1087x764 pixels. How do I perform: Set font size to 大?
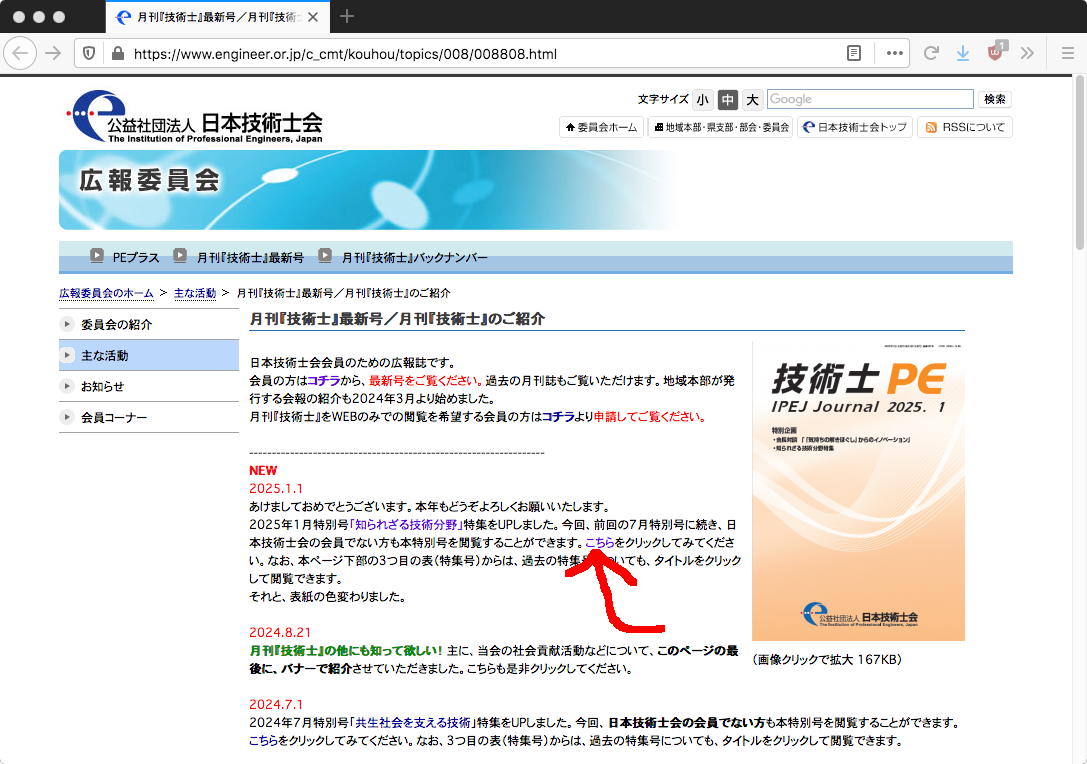pos(752,100)
